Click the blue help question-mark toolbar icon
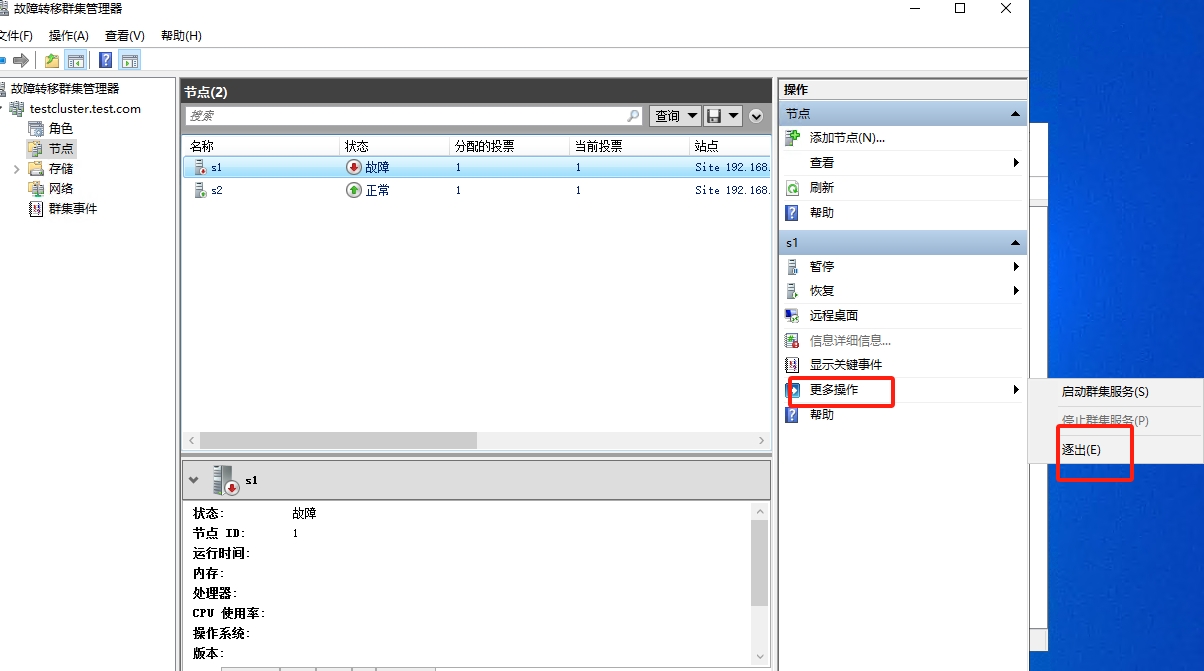Screen dimensions: 1204x671 [x=105, y=60]
